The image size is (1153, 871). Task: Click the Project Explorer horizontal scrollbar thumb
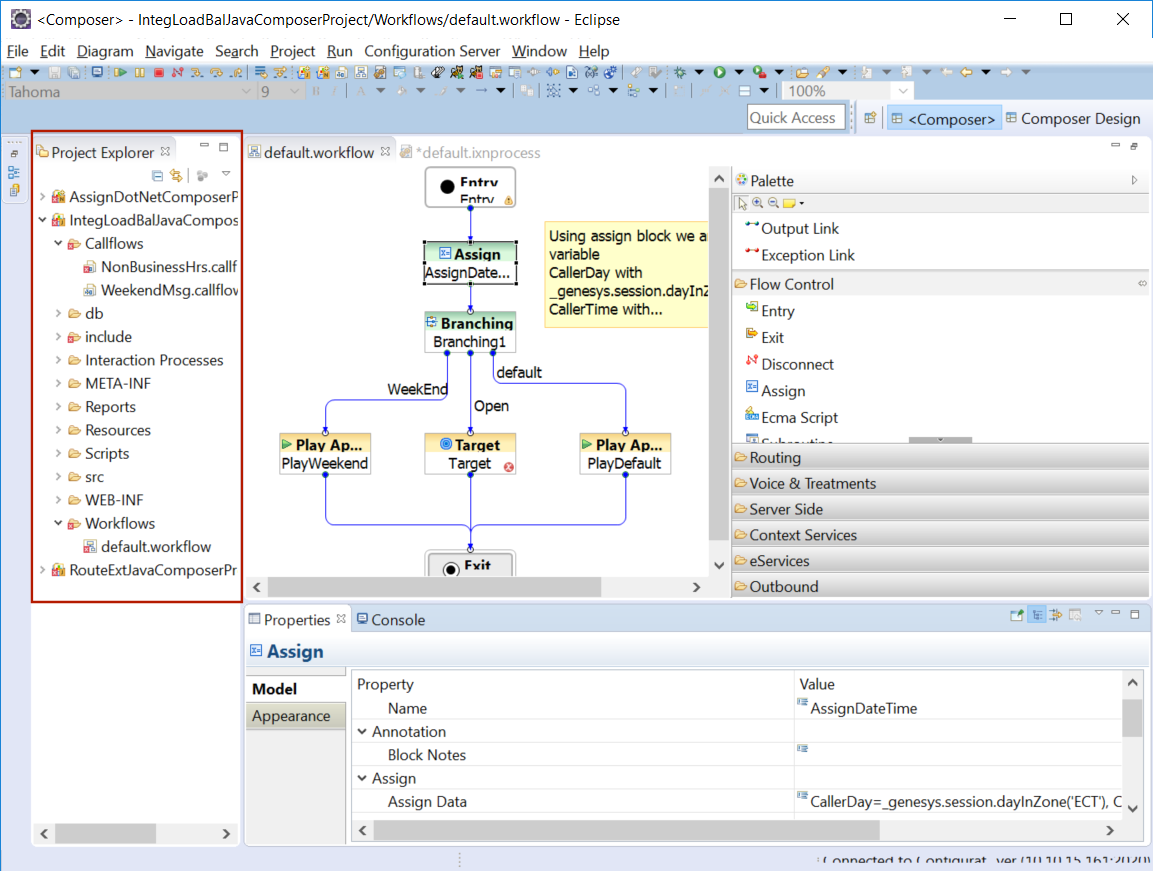(105, 833)
